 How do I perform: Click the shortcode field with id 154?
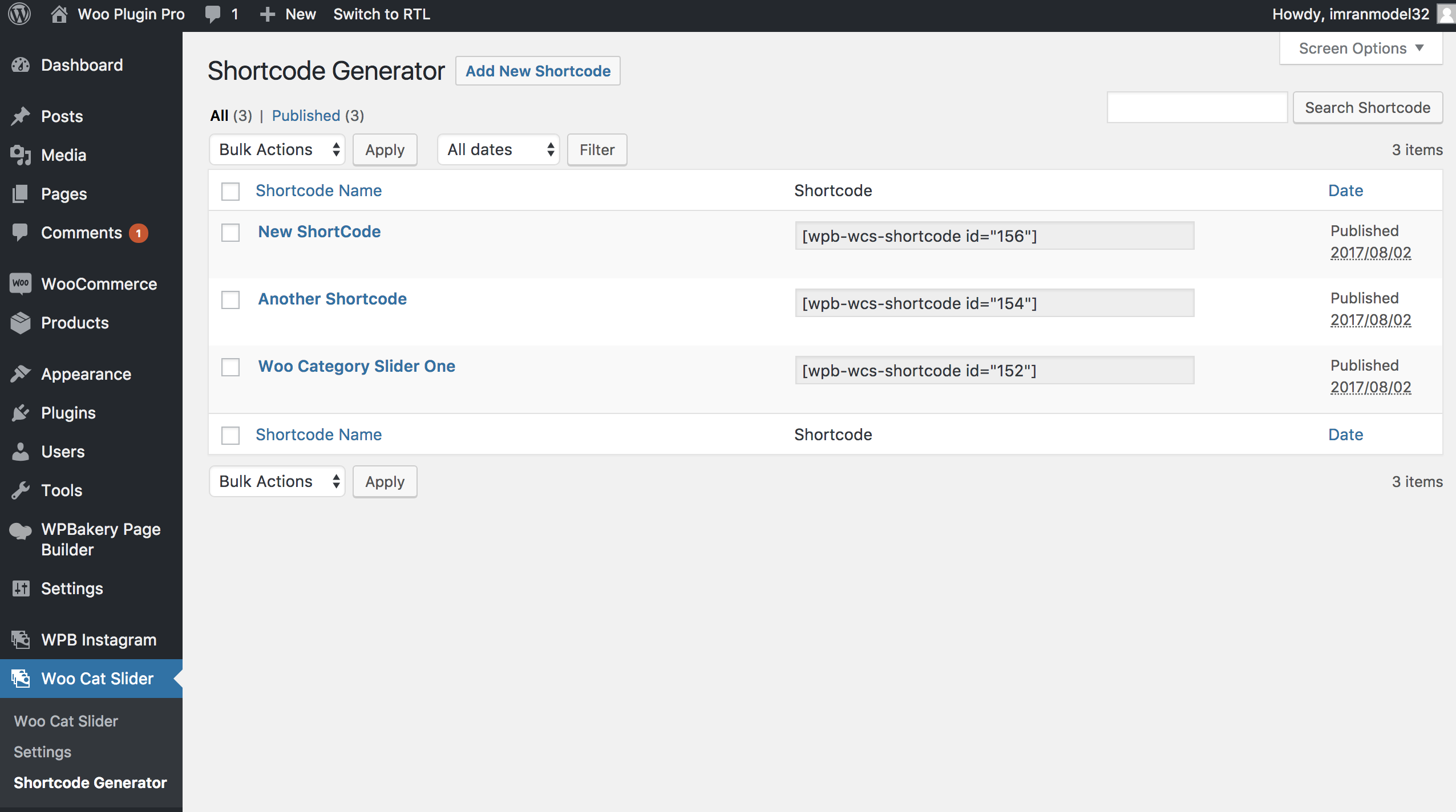[994, 303]
